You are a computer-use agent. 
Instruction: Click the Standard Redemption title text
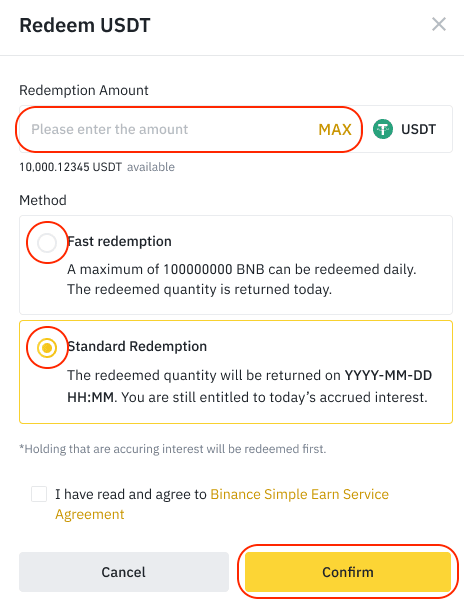137,346
